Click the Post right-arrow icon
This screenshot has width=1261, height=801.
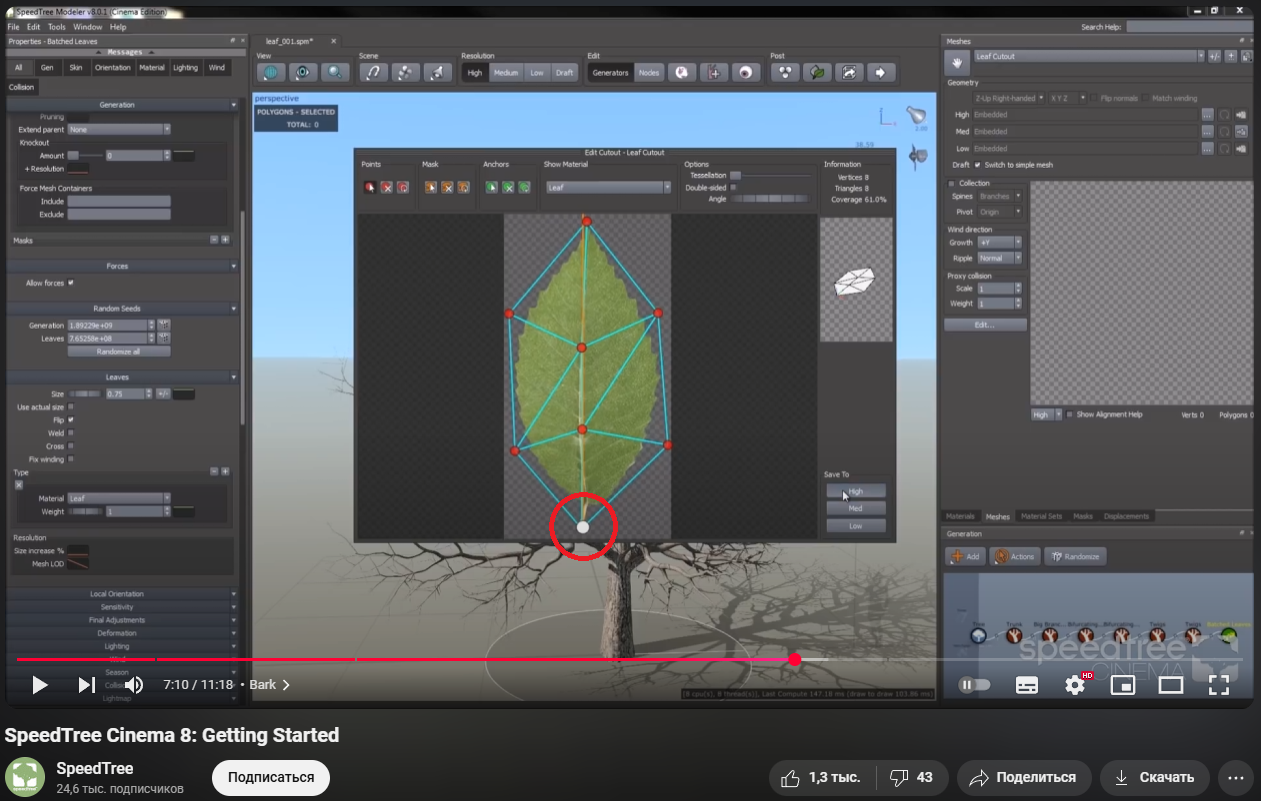pyautogui.click(x=881, y=72)
